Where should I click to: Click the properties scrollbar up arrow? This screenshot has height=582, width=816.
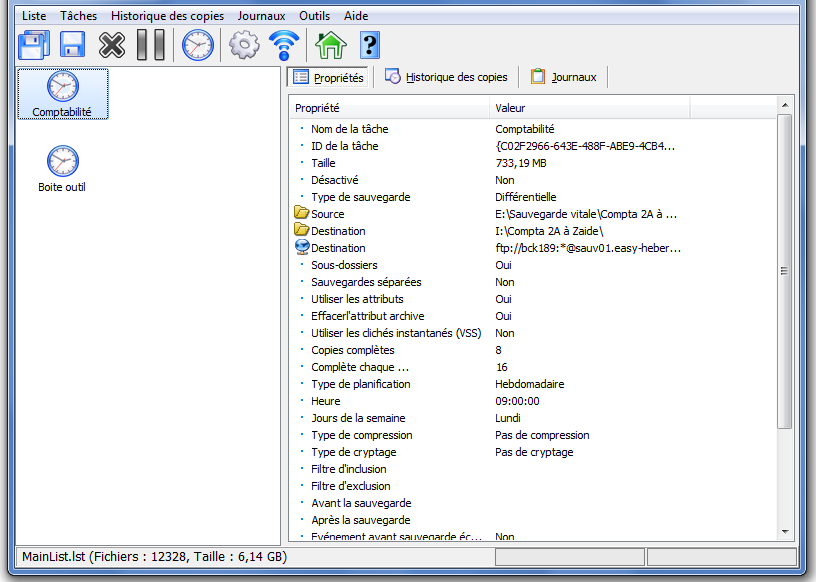(785, 105)
